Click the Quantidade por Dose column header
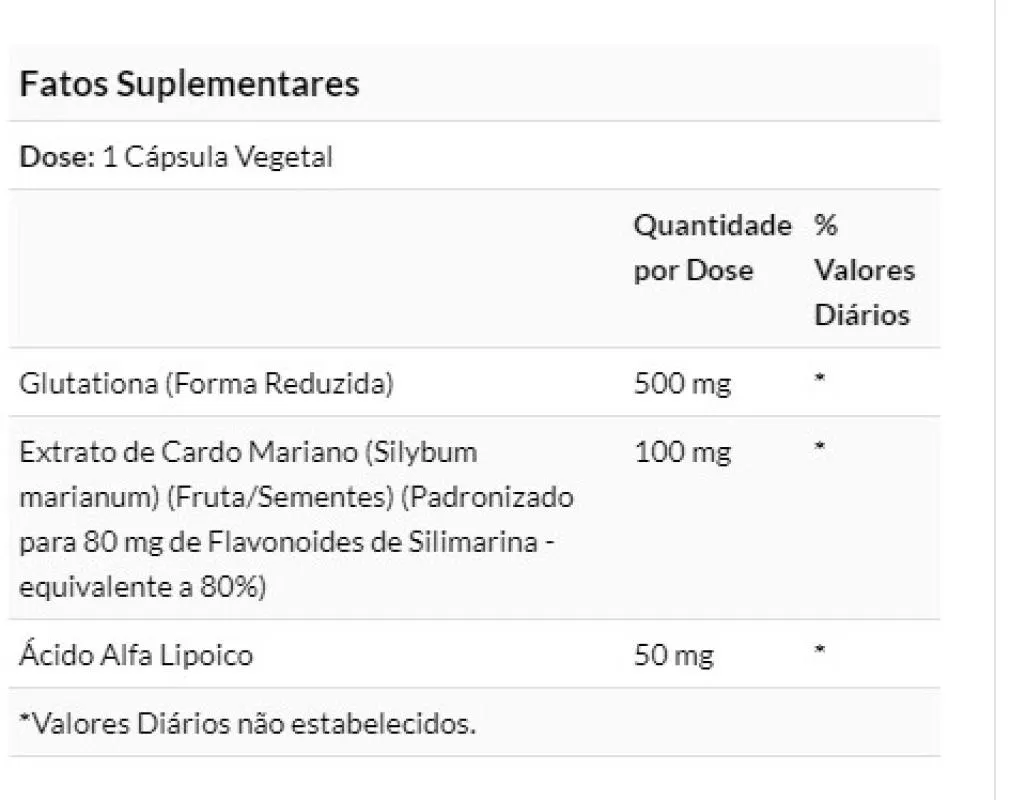The height and width of the screenshot is (800, 1026). [713, 248]
